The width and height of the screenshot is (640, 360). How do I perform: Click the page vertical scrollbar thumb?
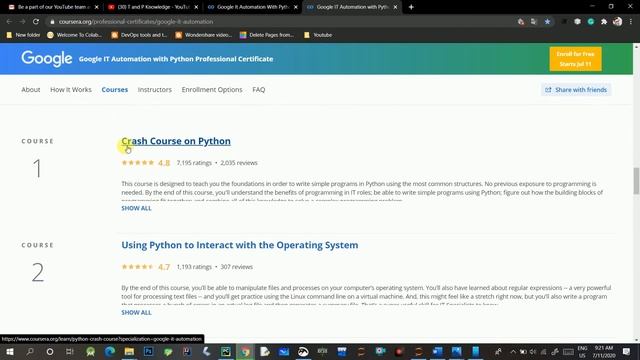[x=636, y=181]
